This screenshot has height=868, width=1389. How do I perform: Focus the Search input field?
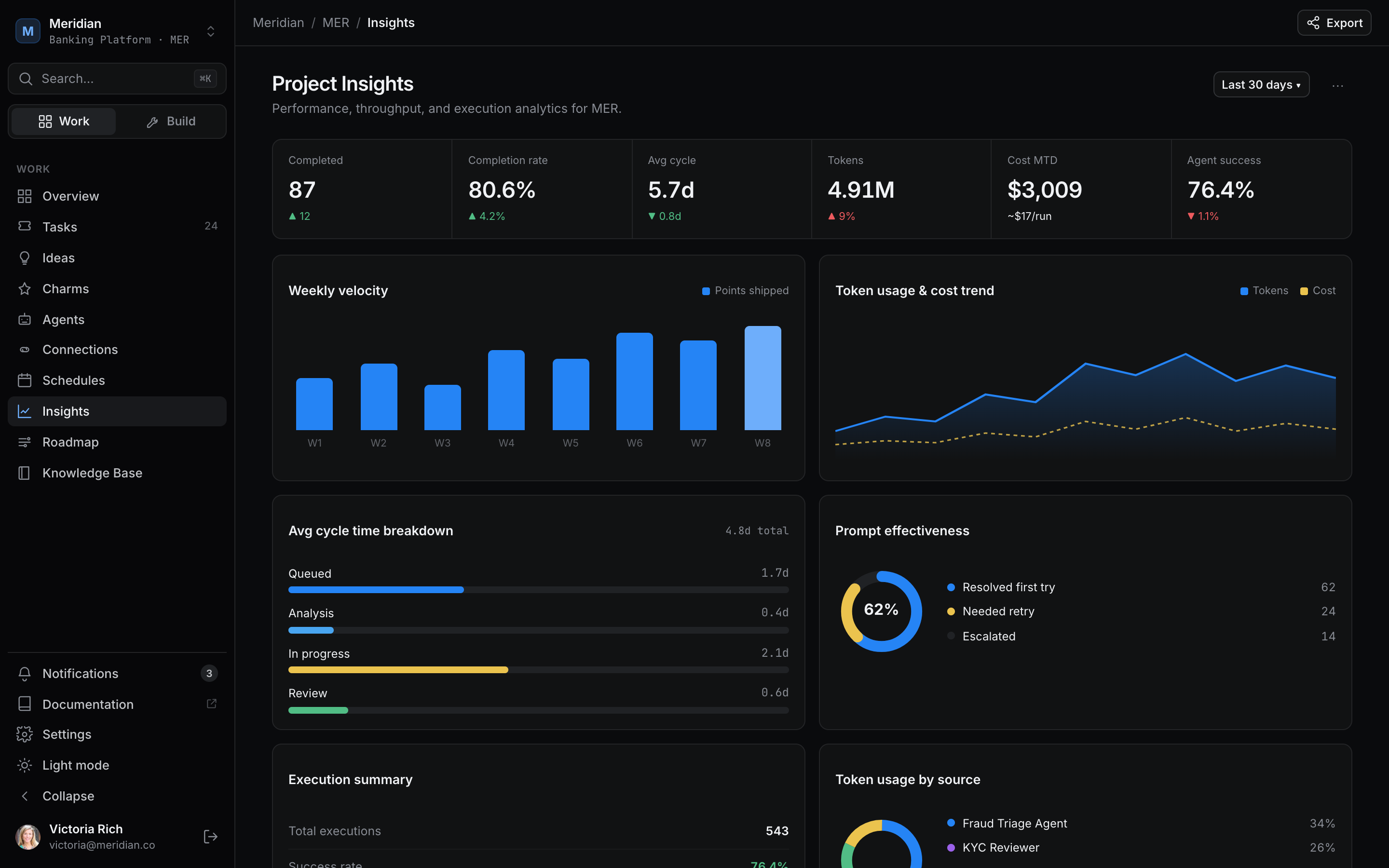pos(117,79)
